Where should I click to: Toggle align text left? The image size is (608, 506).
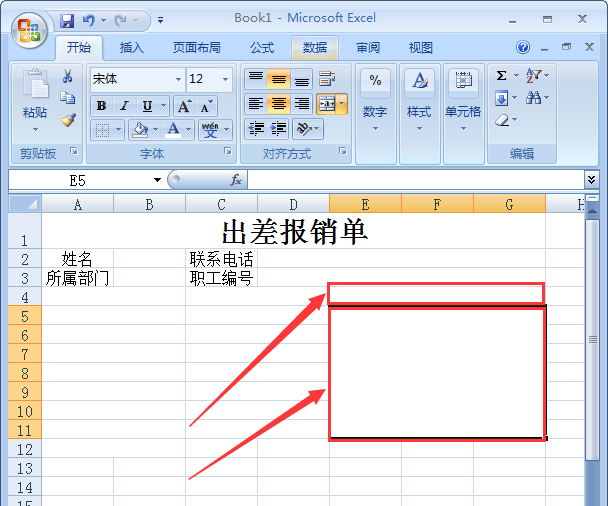click(x=256, y=104)
